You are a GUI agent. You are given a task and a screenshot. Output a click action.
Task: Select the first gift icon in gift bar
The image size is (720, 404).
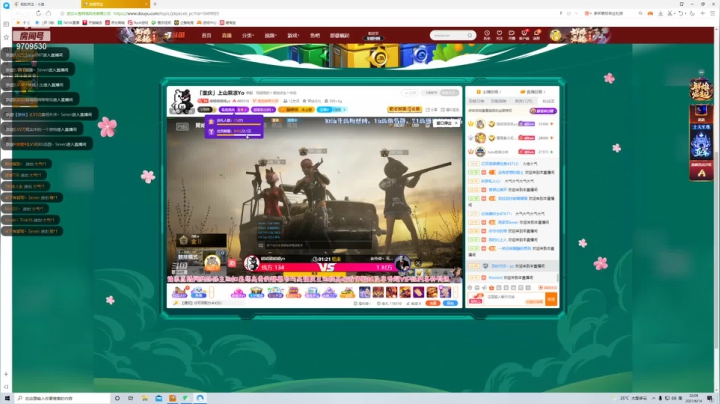[x=180, y=292]
